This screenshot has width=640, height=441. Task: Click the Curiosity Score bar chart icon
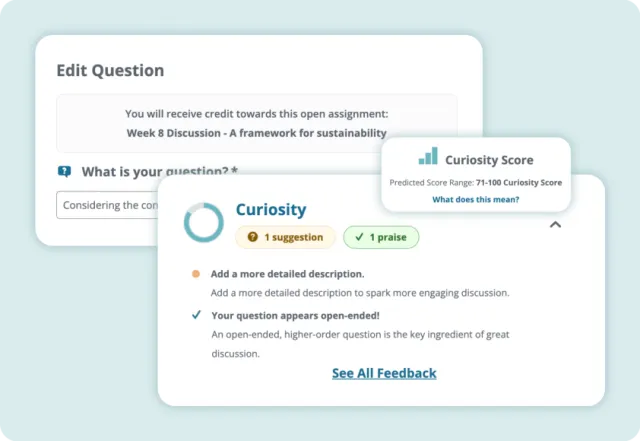[428, 157]
